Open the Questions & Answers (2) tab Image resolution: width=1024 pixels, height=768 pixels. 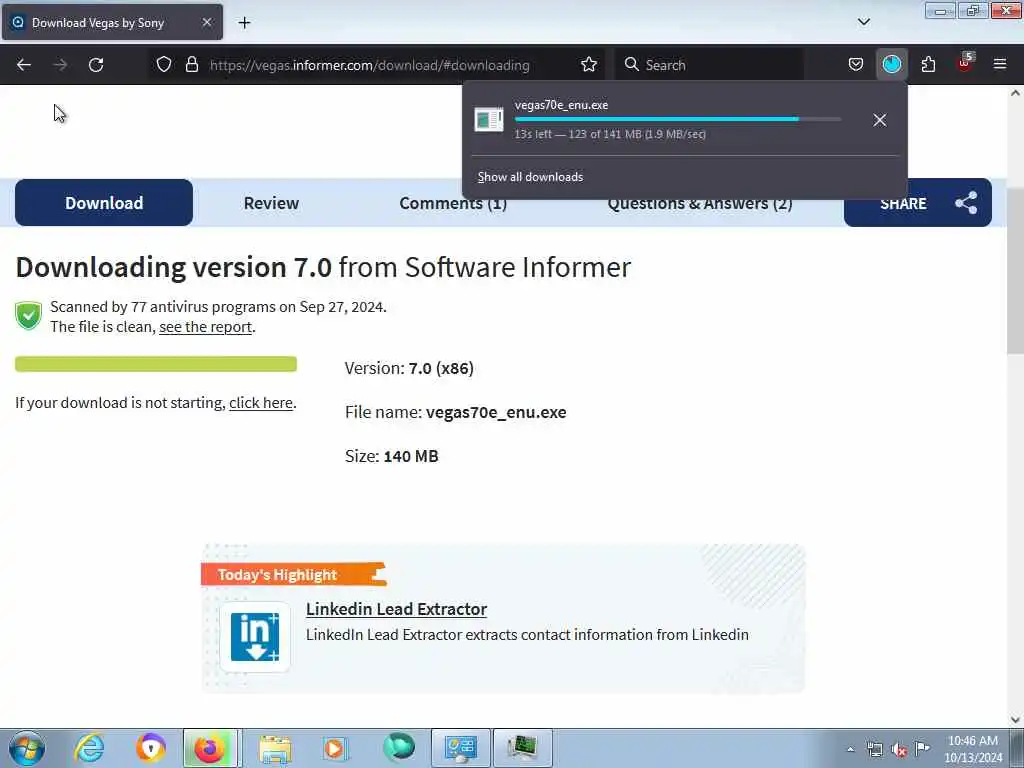699,203
